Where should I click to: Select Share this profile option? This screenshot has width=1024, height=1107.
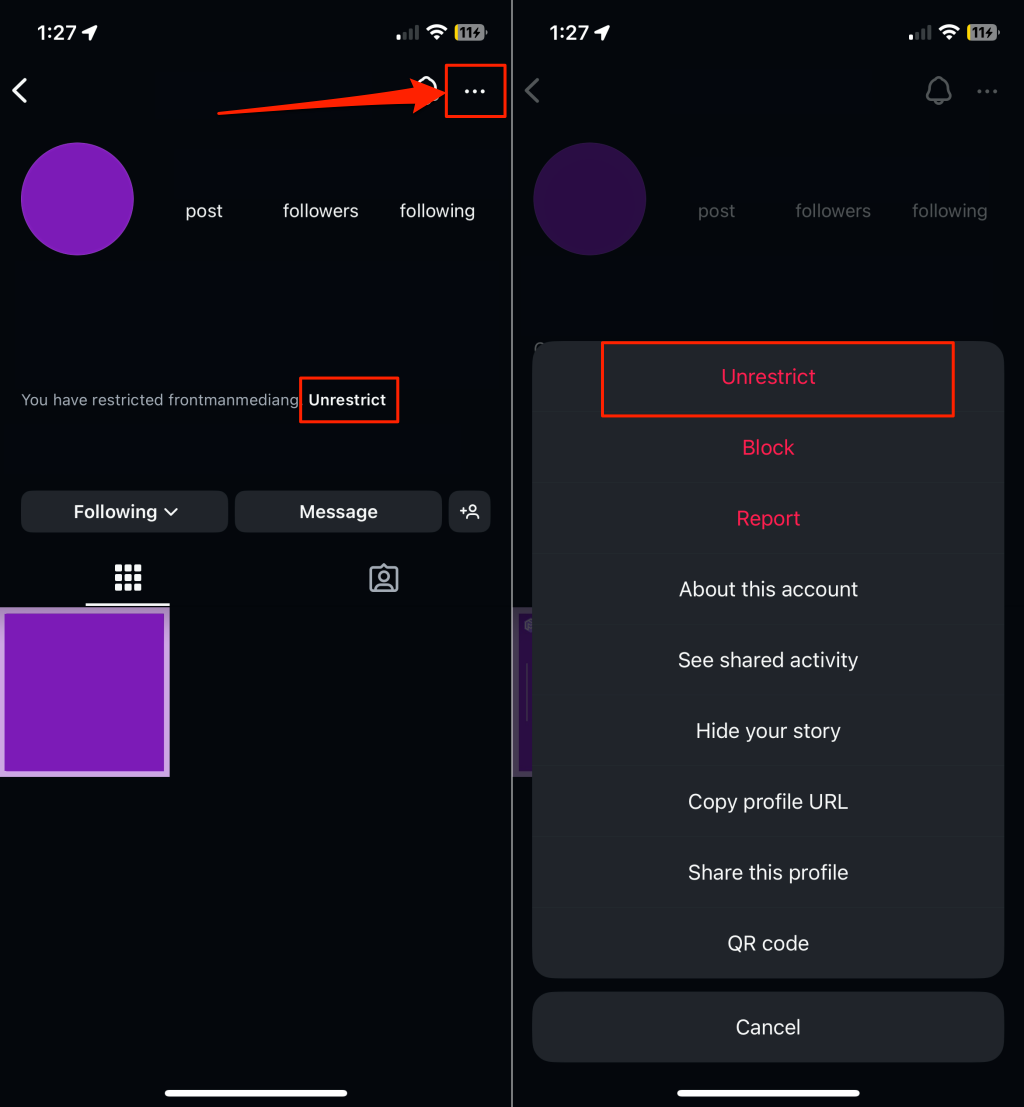point(768,873)
